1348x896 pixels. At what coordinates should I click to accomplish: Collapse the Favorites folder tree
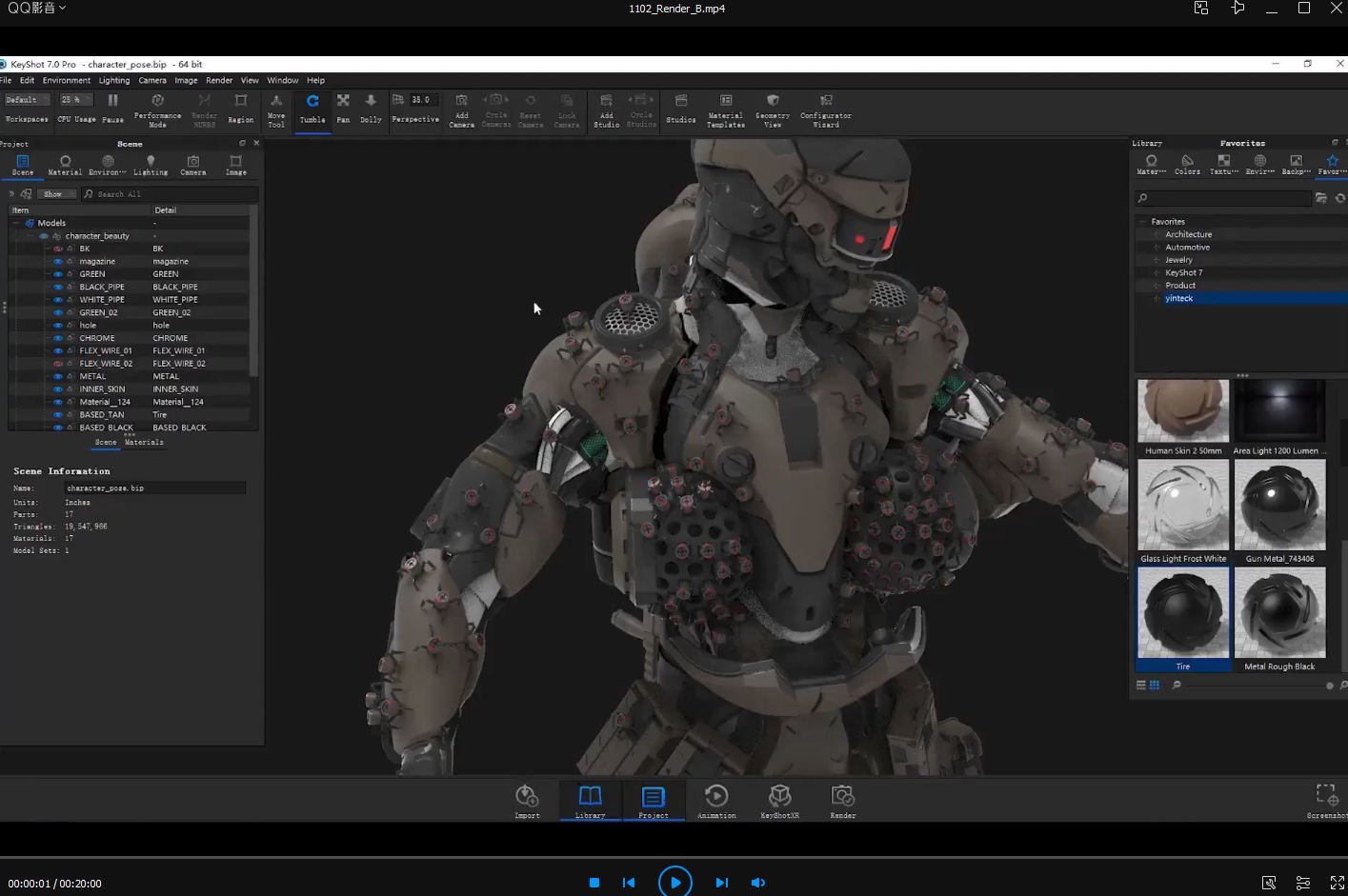point(1142,222)
